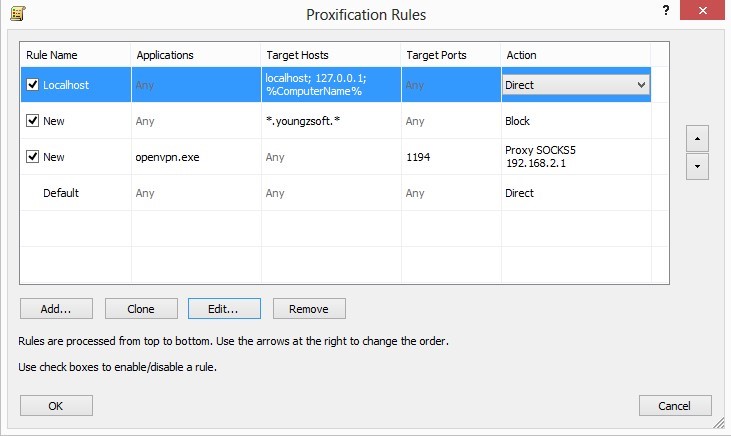
Task: Sort by Applications column header
Action: [x=194, y=55]
